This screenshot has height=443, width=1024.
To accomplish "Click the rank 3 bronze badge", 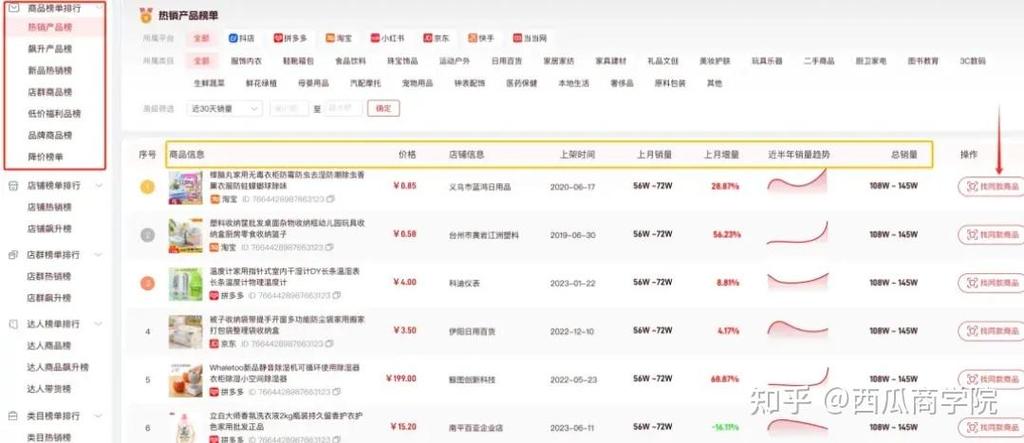I will 148,283.
